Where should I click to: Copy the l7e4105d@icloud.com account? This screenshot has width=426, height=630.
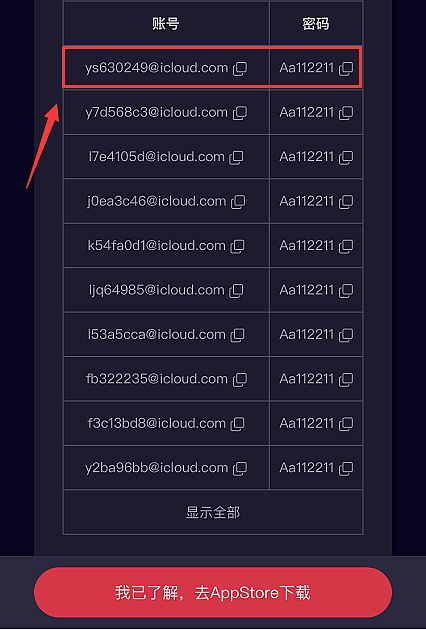[x=236, y=157]
